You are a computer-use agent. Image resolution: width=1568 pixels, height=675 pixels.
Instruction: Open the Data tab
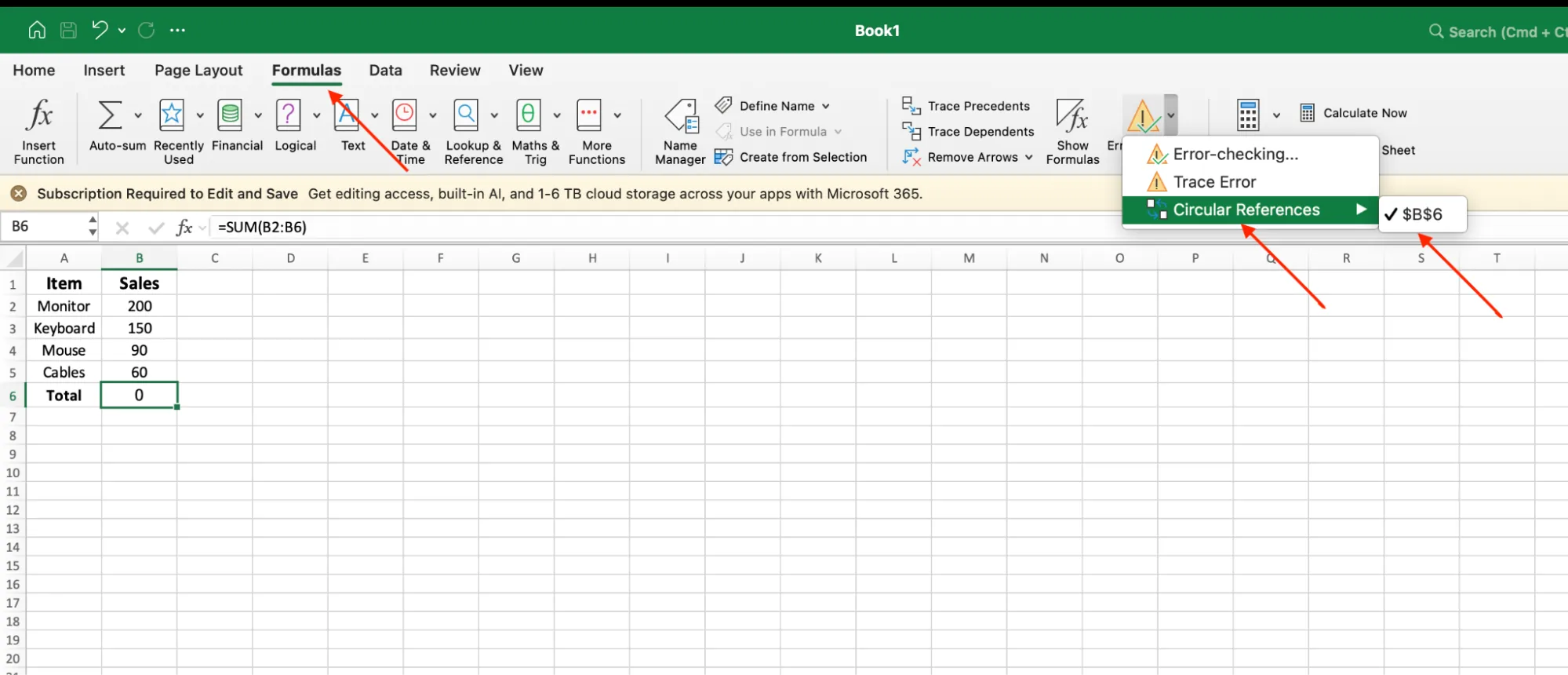coord(385,70)
